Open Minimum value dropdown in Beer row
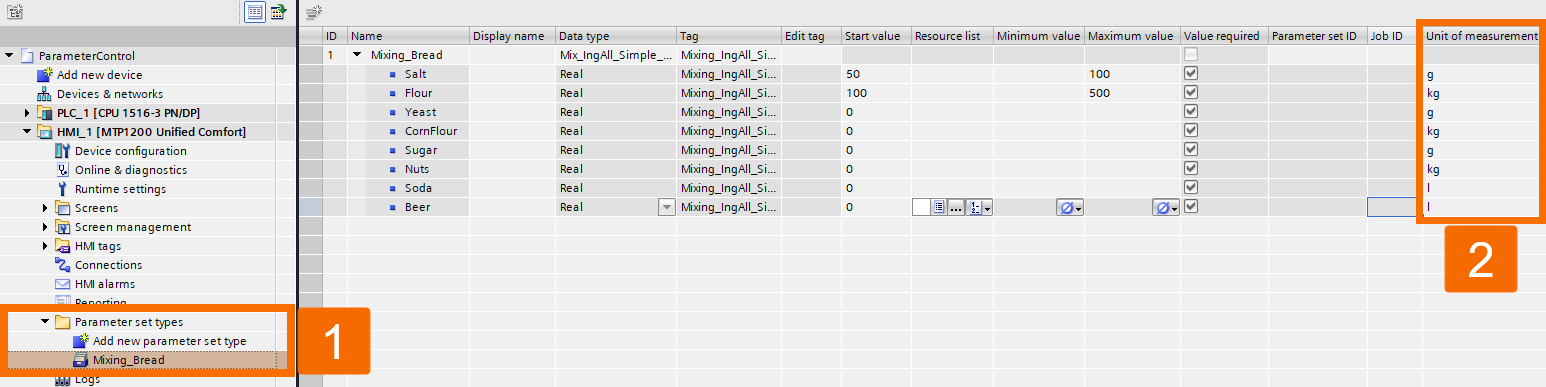 (1071, 207)
